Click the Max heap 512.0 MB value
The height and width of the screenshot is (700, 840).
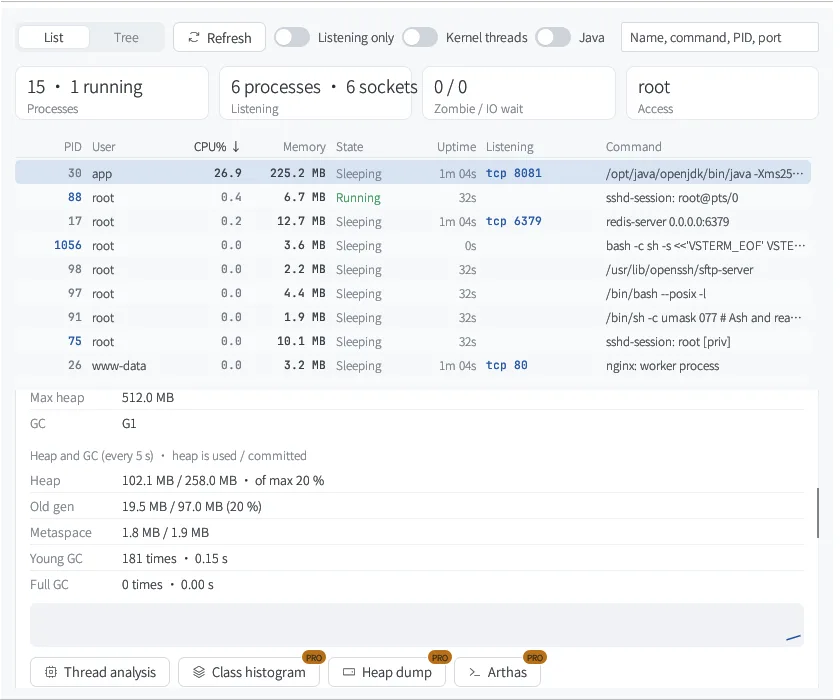(x=148, y=397)
